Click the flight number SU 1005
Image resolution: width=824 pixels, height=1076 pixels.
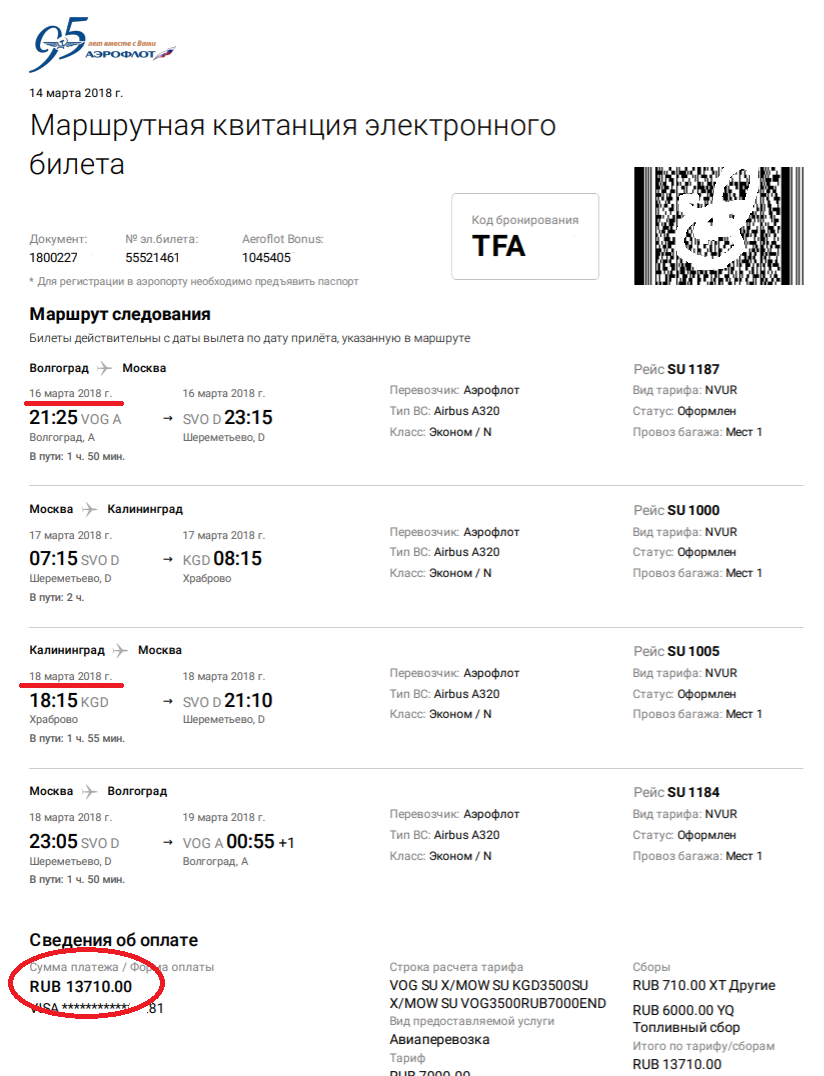[x=693, y=651]
